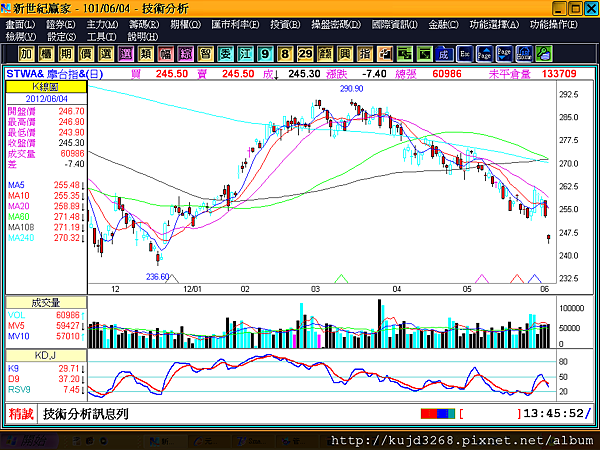Click the 總張 value 60986 in header
The image size is (600, 450).
[447, 74]
